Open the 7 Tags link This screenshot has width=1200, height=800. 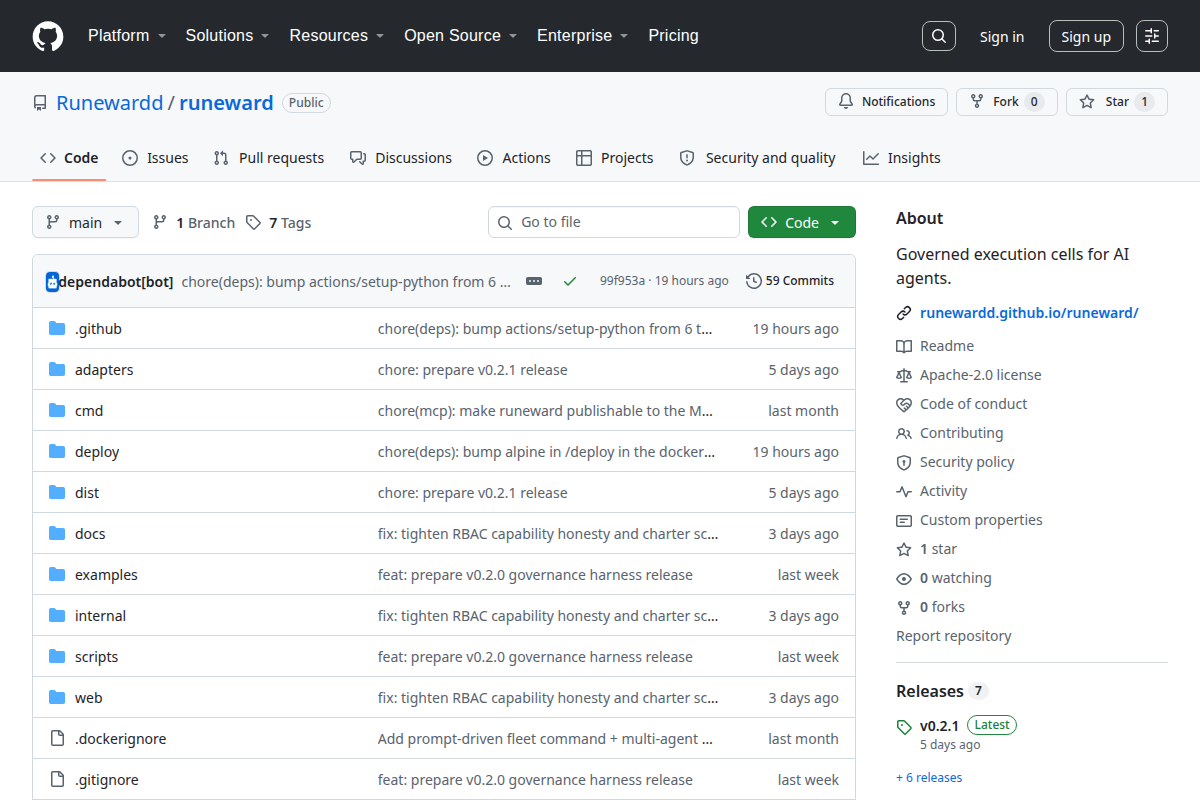(279, 222)
